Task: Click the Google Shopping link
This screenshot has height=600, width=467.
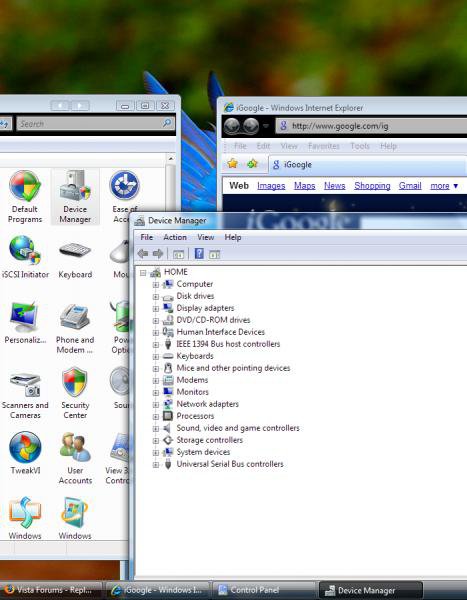Action: [x=372, y=186]
